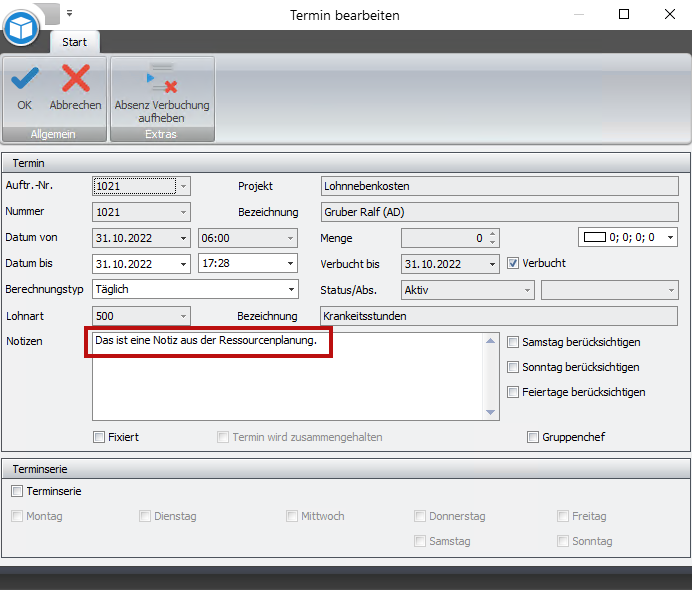Check the Donnerstag weekday box
Screen dimensions: 692x590
(x=420, y=516)
